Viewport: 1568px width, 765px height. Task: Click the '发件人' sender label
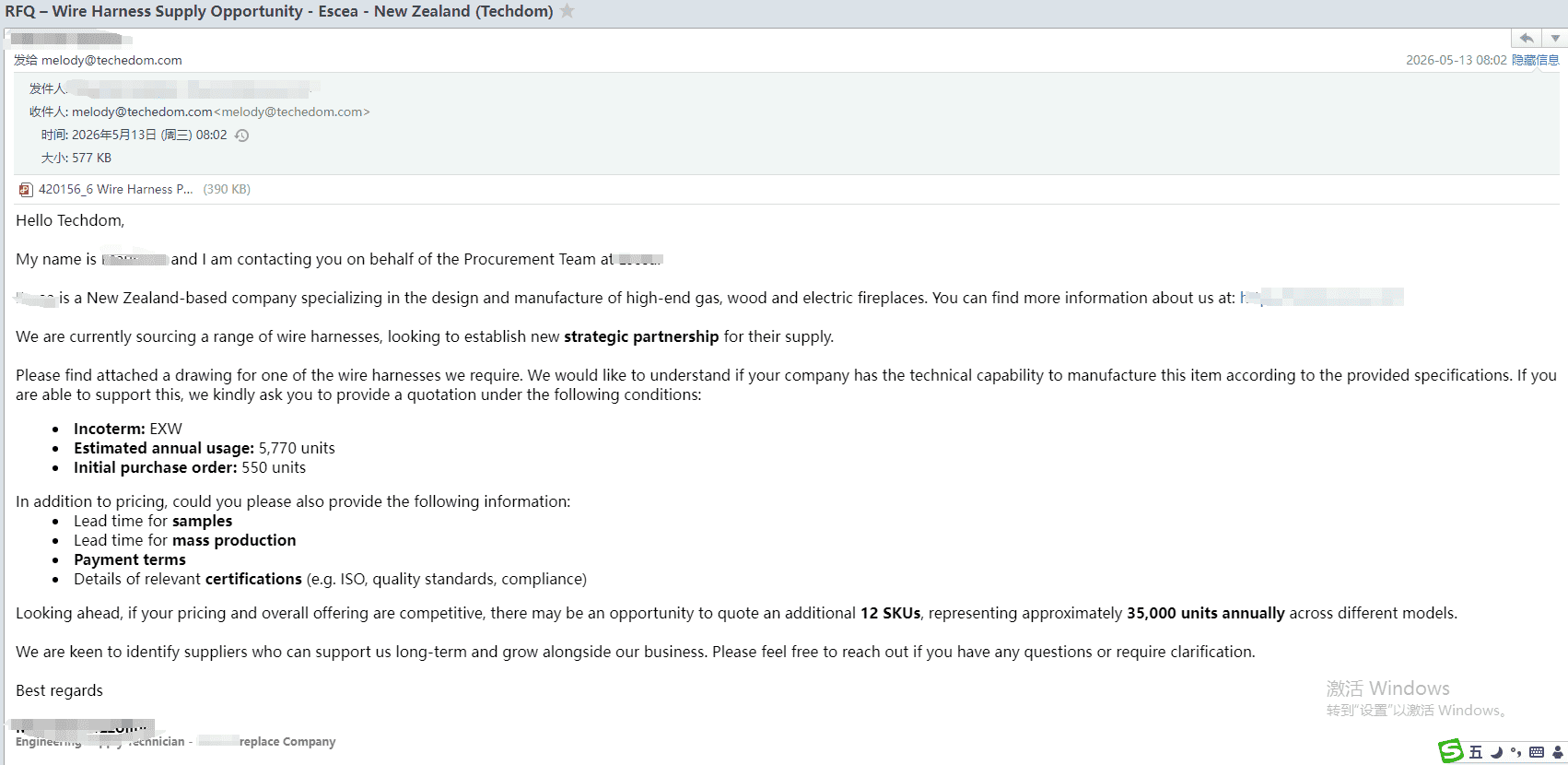[48, 88]
